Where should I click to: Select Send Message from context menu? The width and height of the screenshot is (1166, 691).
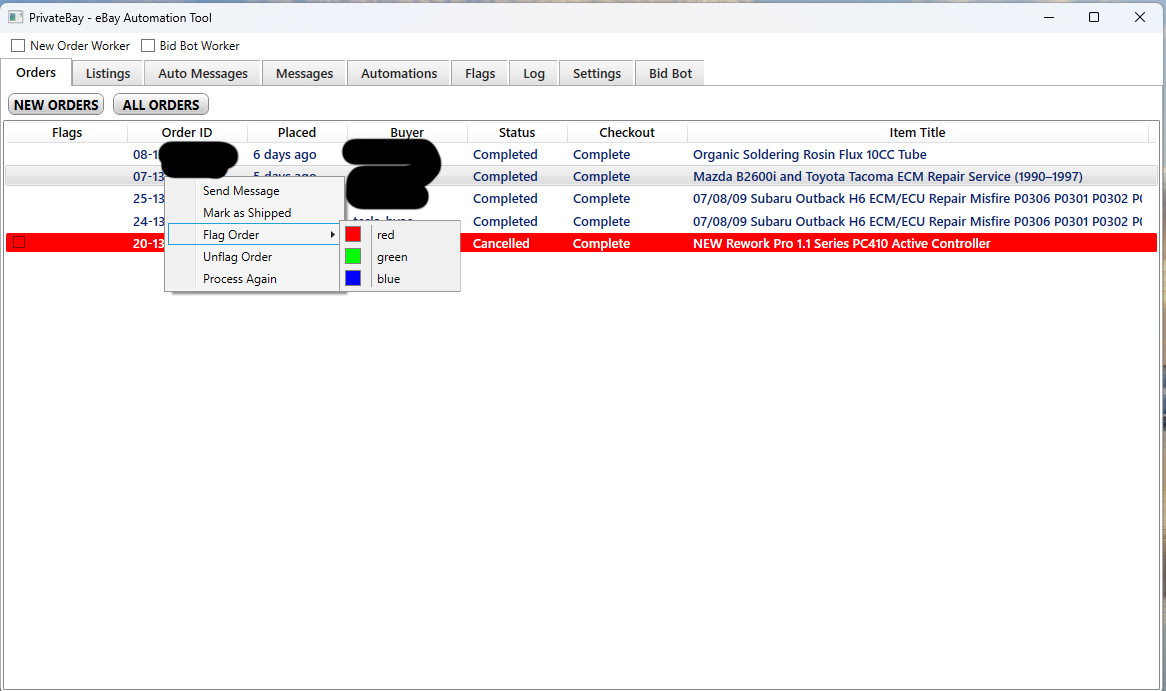pyautogui.click(x=241, y=191)
